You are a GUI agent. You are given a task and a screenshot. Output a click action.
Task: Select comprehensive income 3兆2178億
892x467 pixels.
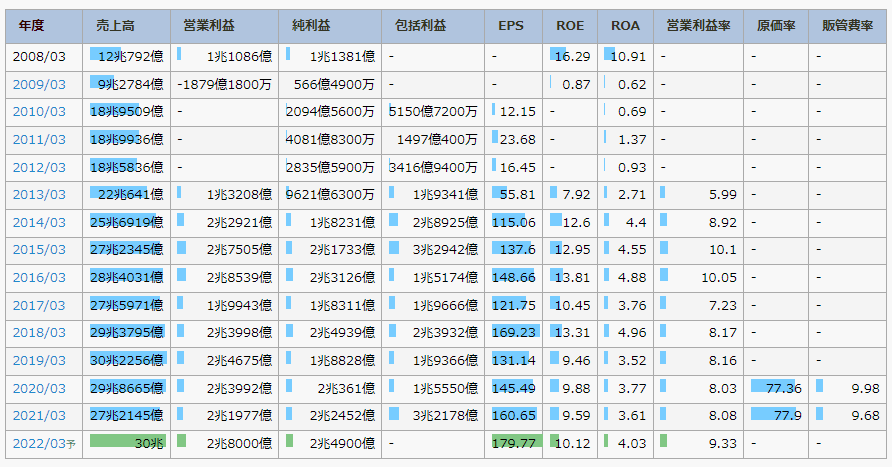(445, 416)
